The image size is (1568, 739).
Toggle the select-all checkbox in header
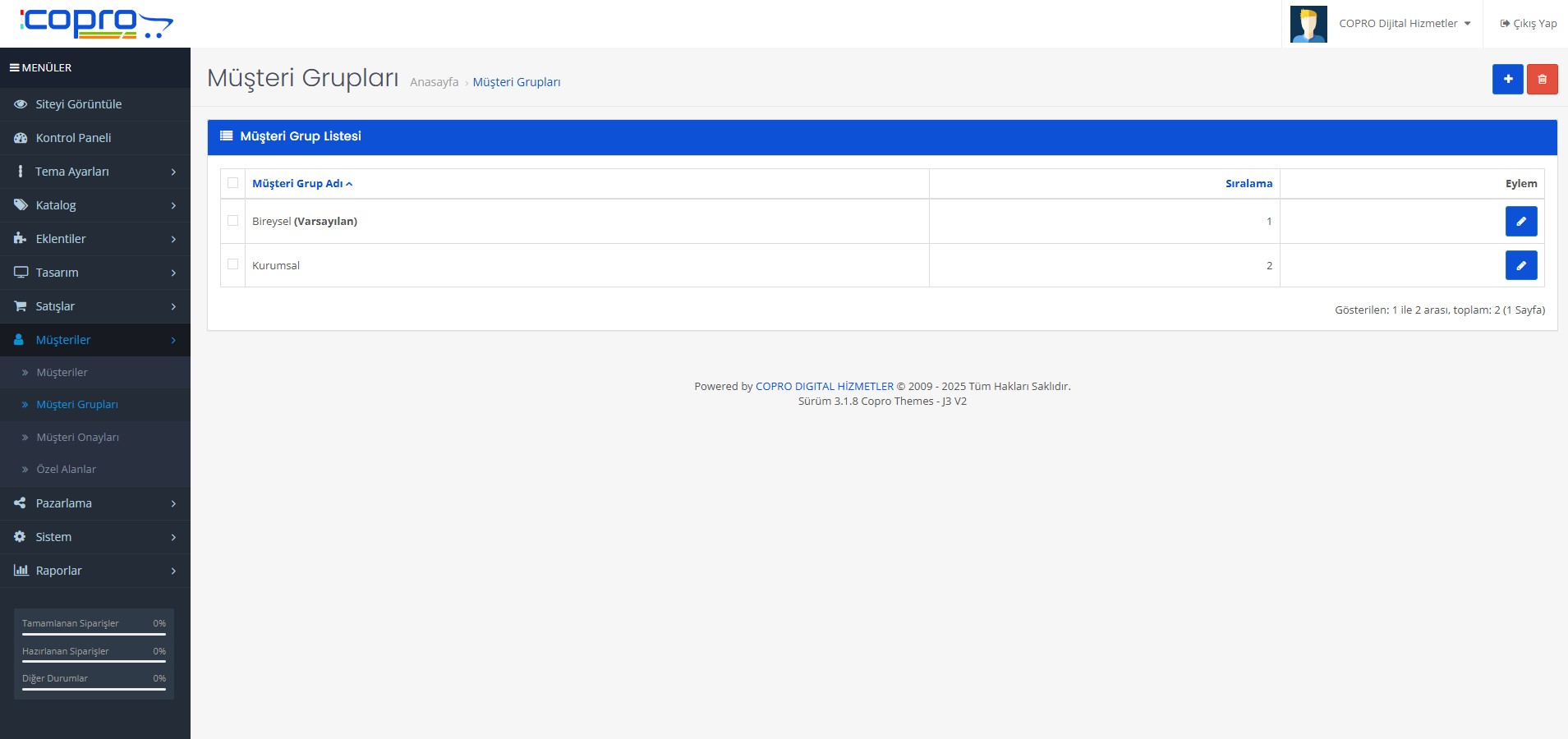(233, 183)
